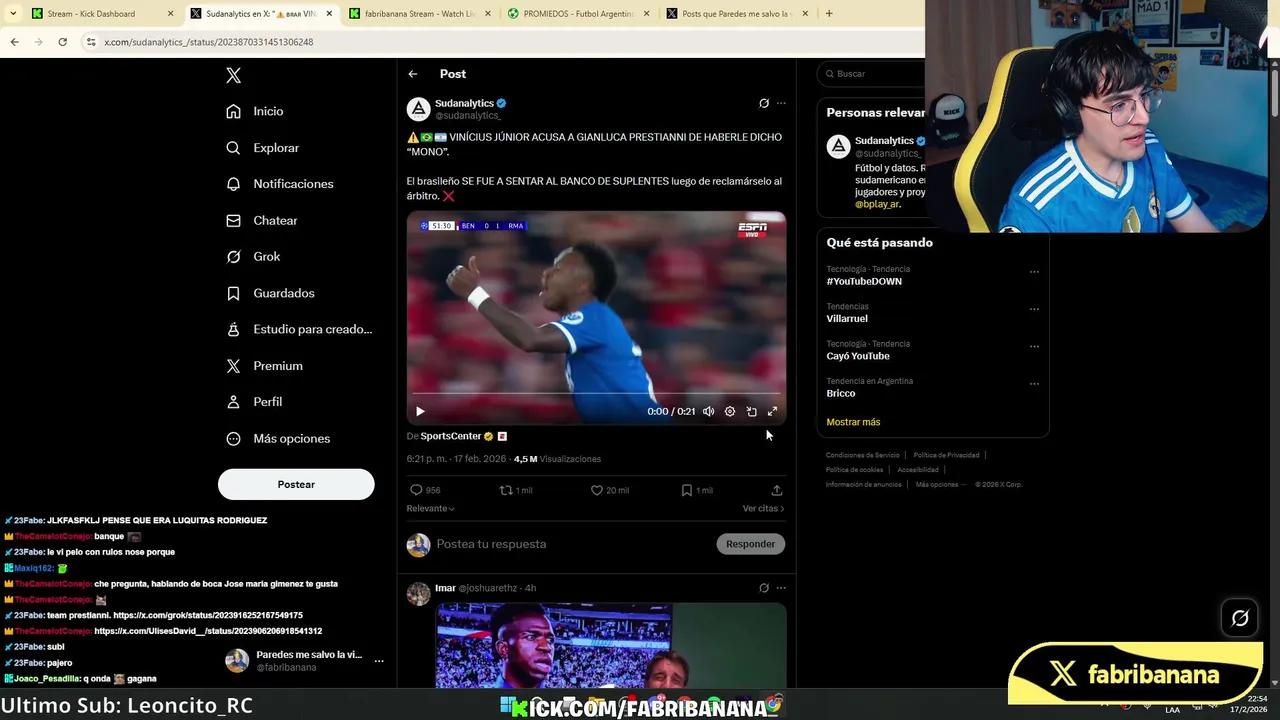Reload the page
Image resolution: width=1280 pixels, height=720 pixels.
(x=62, y=42)
